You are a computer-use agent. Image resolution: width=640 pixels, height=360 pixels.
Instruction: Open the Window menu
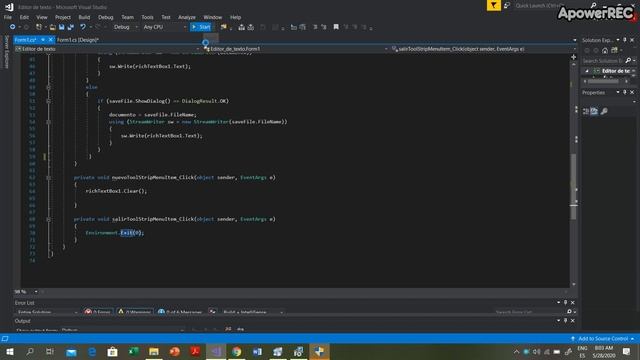213,17
